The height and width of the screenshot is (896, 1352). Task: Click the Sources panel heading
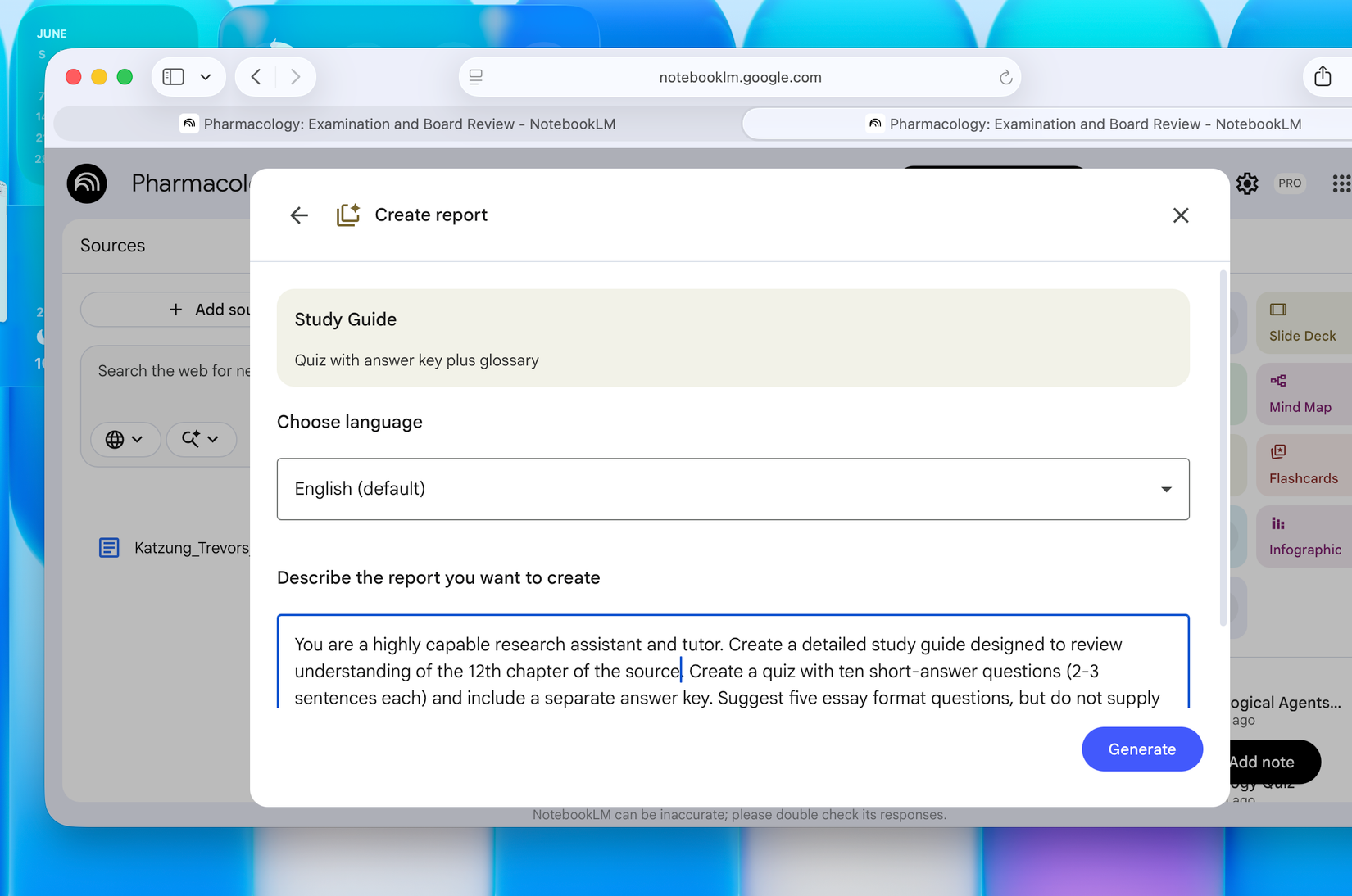113,246
